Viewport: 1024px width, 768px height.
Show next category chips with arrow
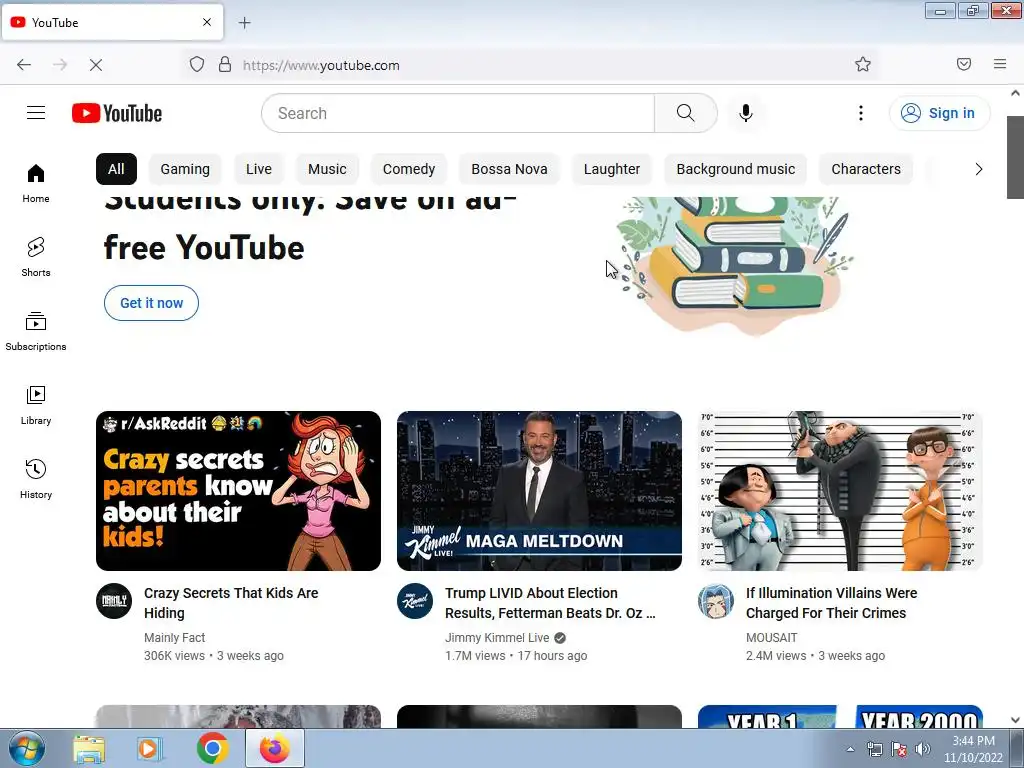coord(978,169)
